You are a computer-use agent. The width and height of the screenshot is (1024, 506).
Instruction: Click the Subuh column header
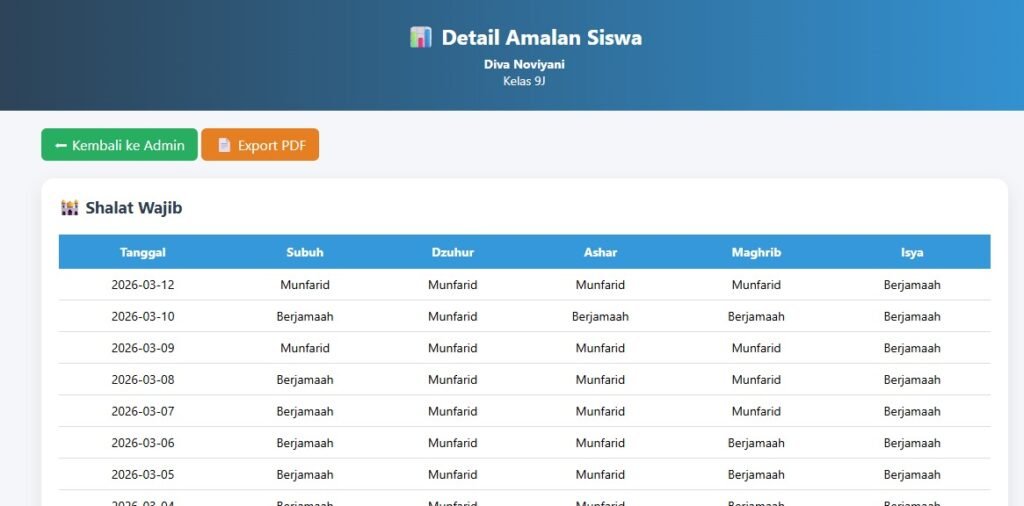coord(305,252)
